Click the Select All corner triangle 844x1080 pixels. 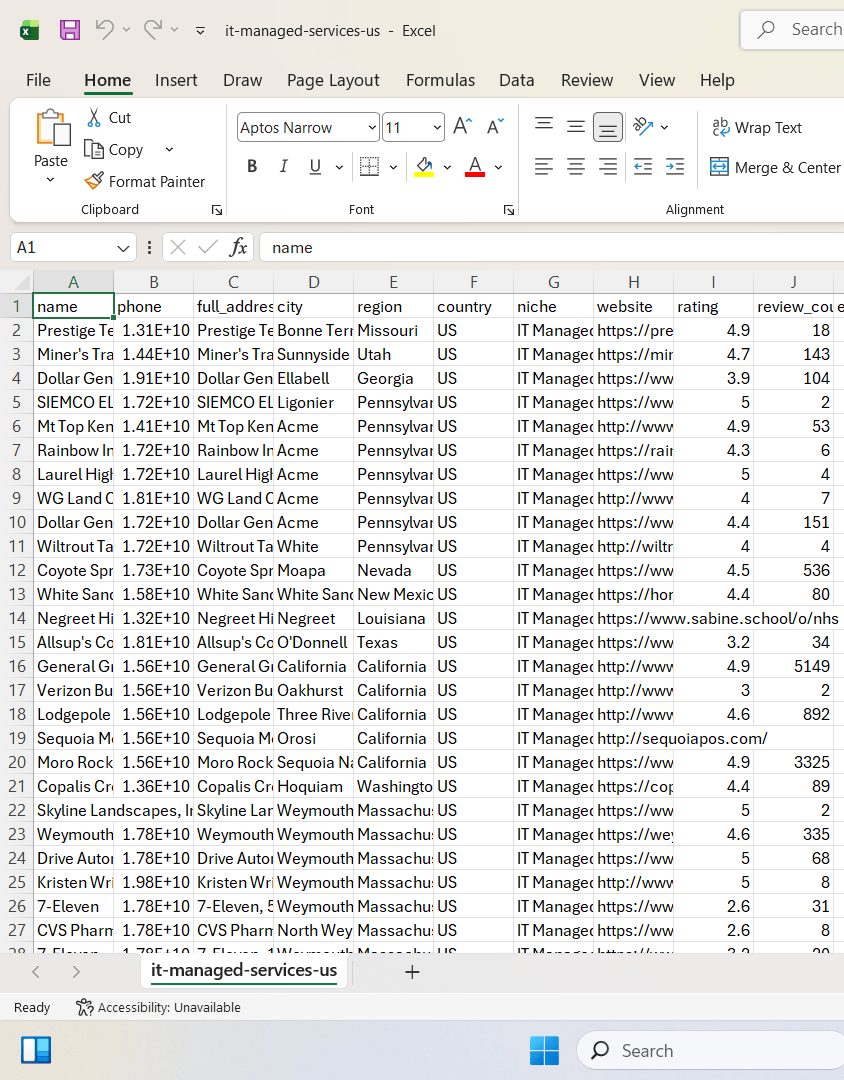coord(23,282)
